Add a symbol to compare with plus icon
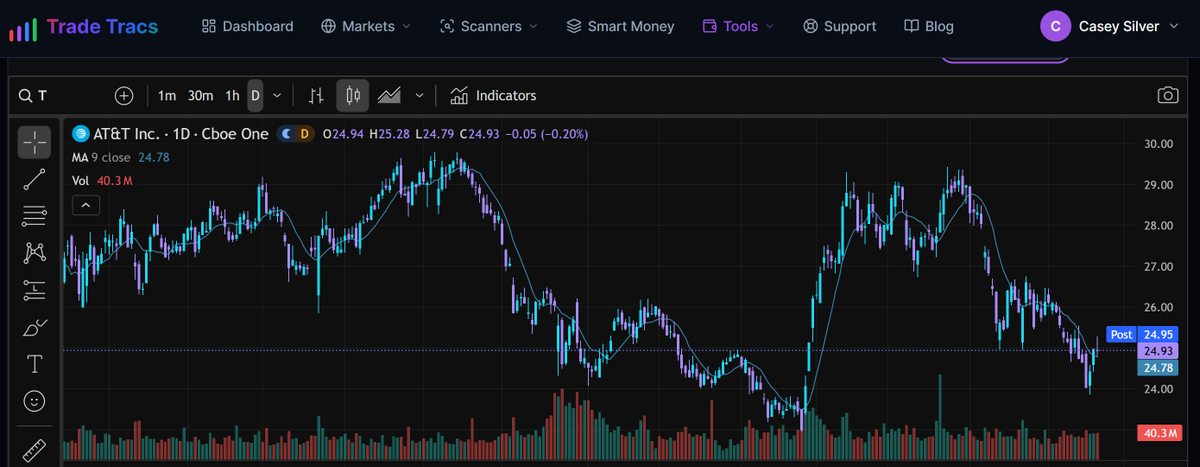The image size is (1200, 467). point(124,96)
